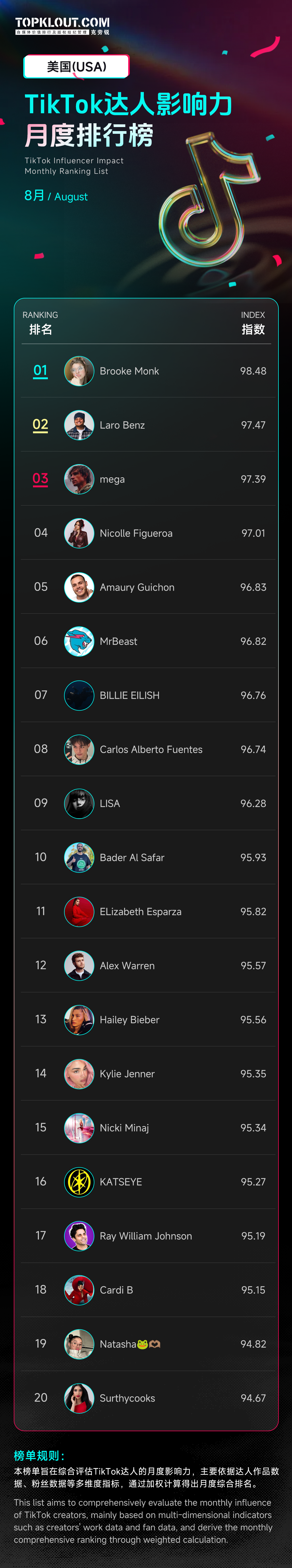Click the Surthycooks name text
This screenshot has width=292, height=1568.
point(127,1398)
